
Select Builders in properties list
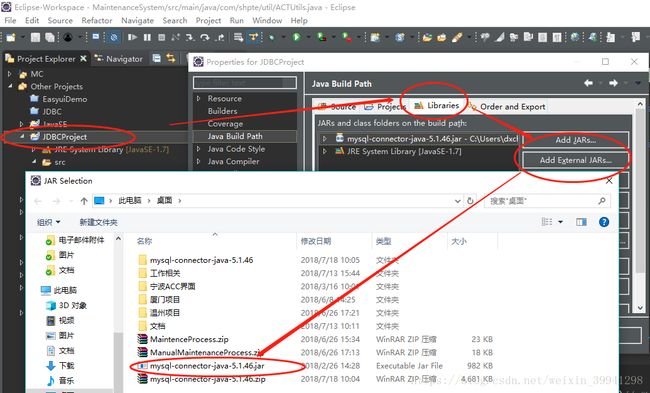point(223,111)
